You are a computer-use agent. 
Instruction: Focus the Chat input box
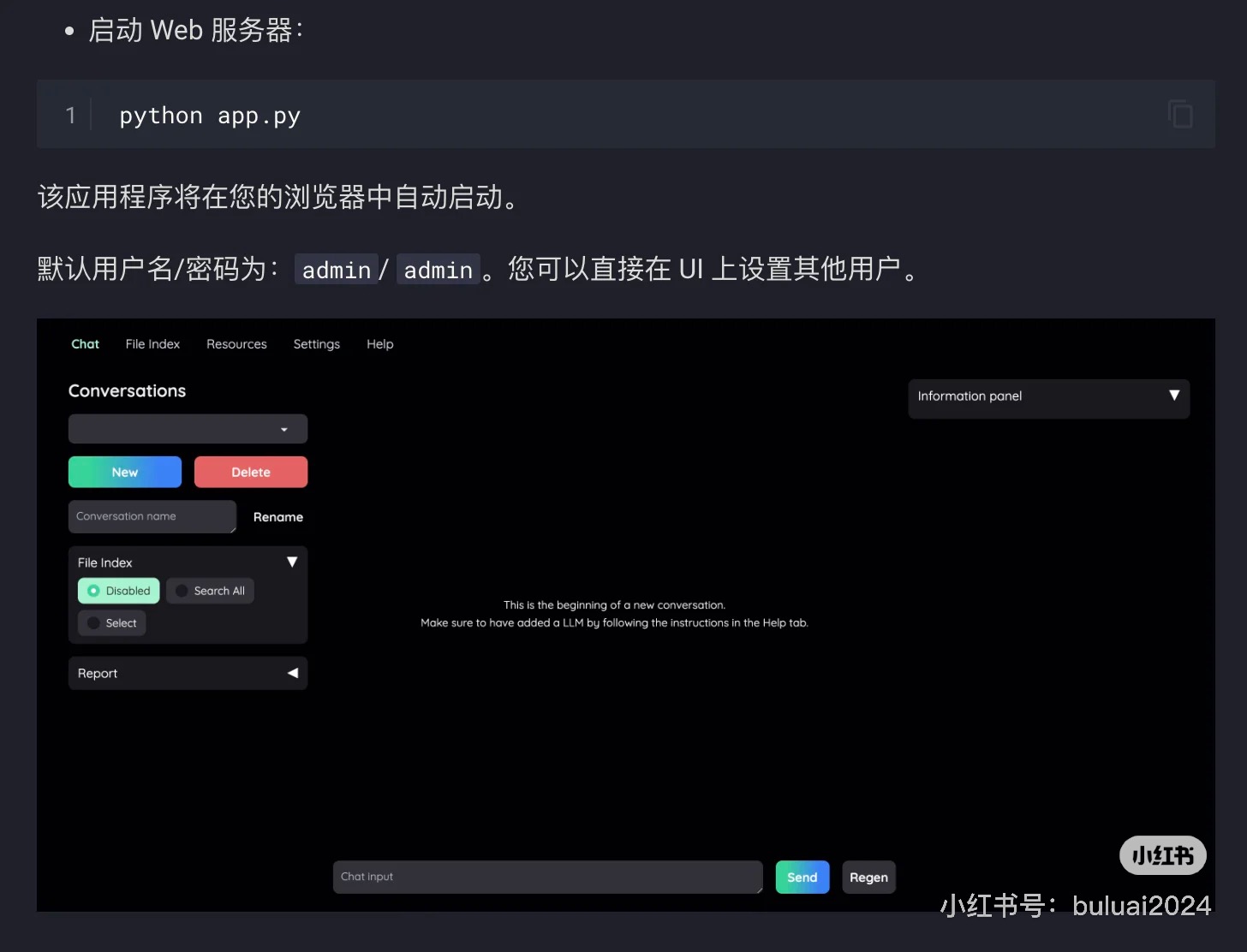(548, 877)
